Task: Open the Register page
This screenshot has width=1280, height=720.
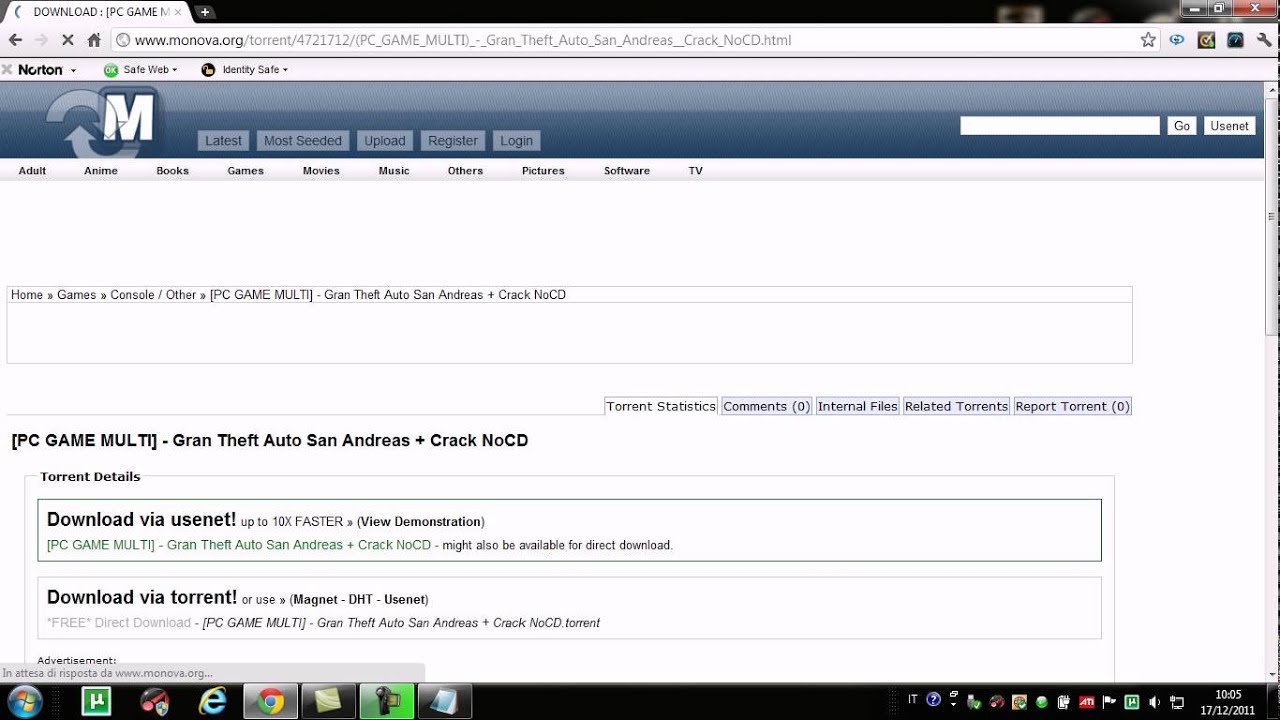Action: (x=453, y=141)
